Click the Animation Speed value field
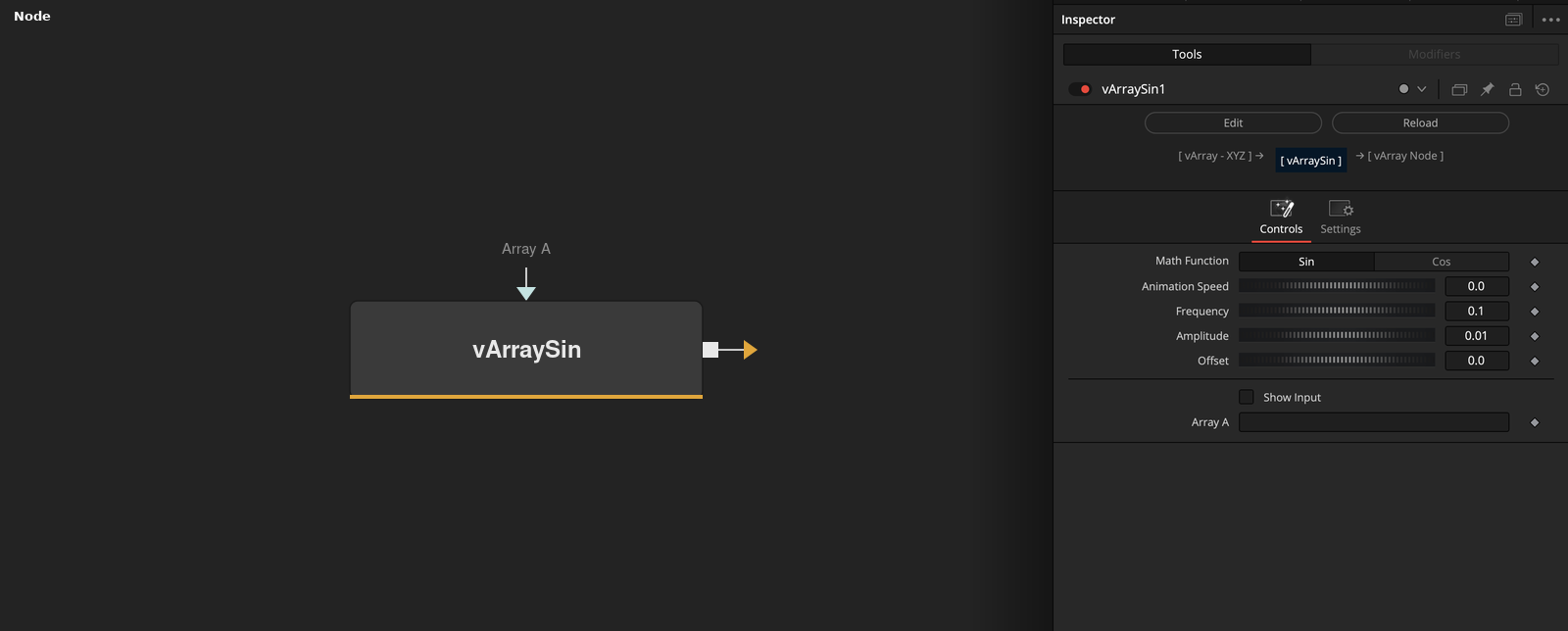 pyautogui.click(x=1477, y=286)
